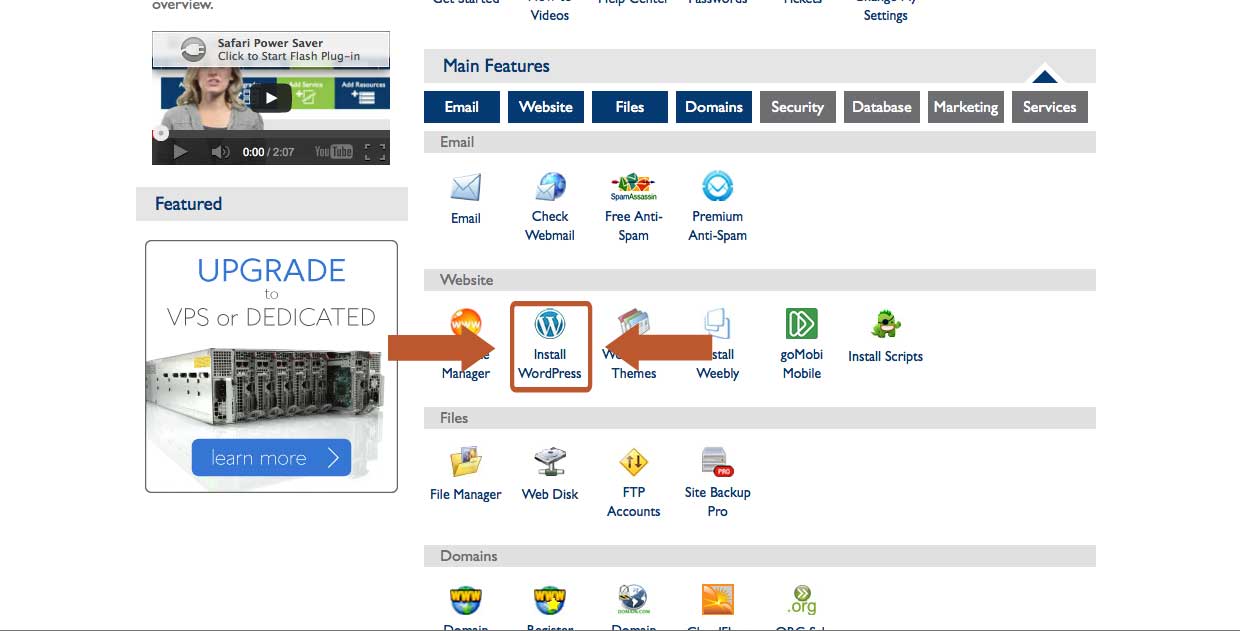Mute the video volume icon
Screen dimensions: 1240x631
[x=221, y=152]
